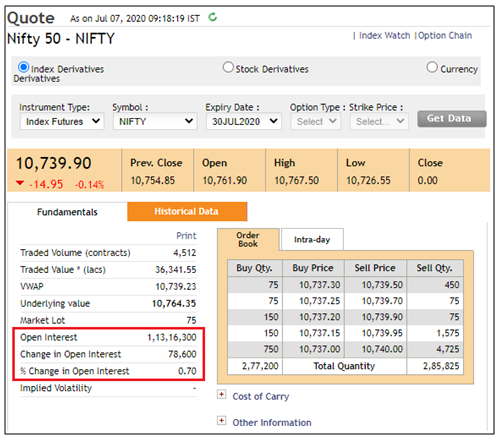This screenshot has width=497, height=441.
Task: Click the Print link
Action: 186,236
